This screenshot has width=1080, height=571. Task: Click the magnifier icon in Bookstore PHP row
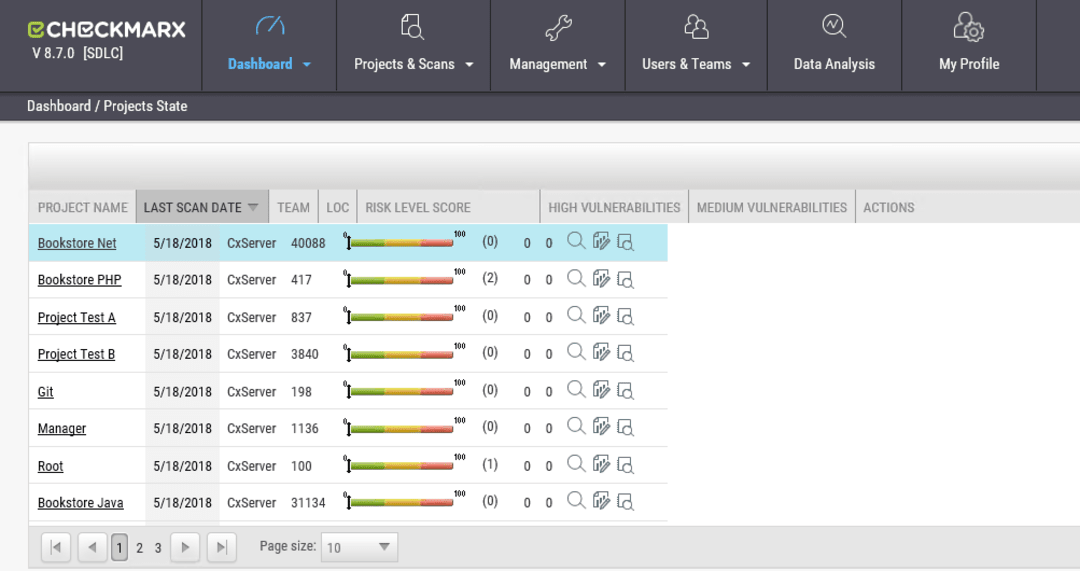(x=576, y=278)
